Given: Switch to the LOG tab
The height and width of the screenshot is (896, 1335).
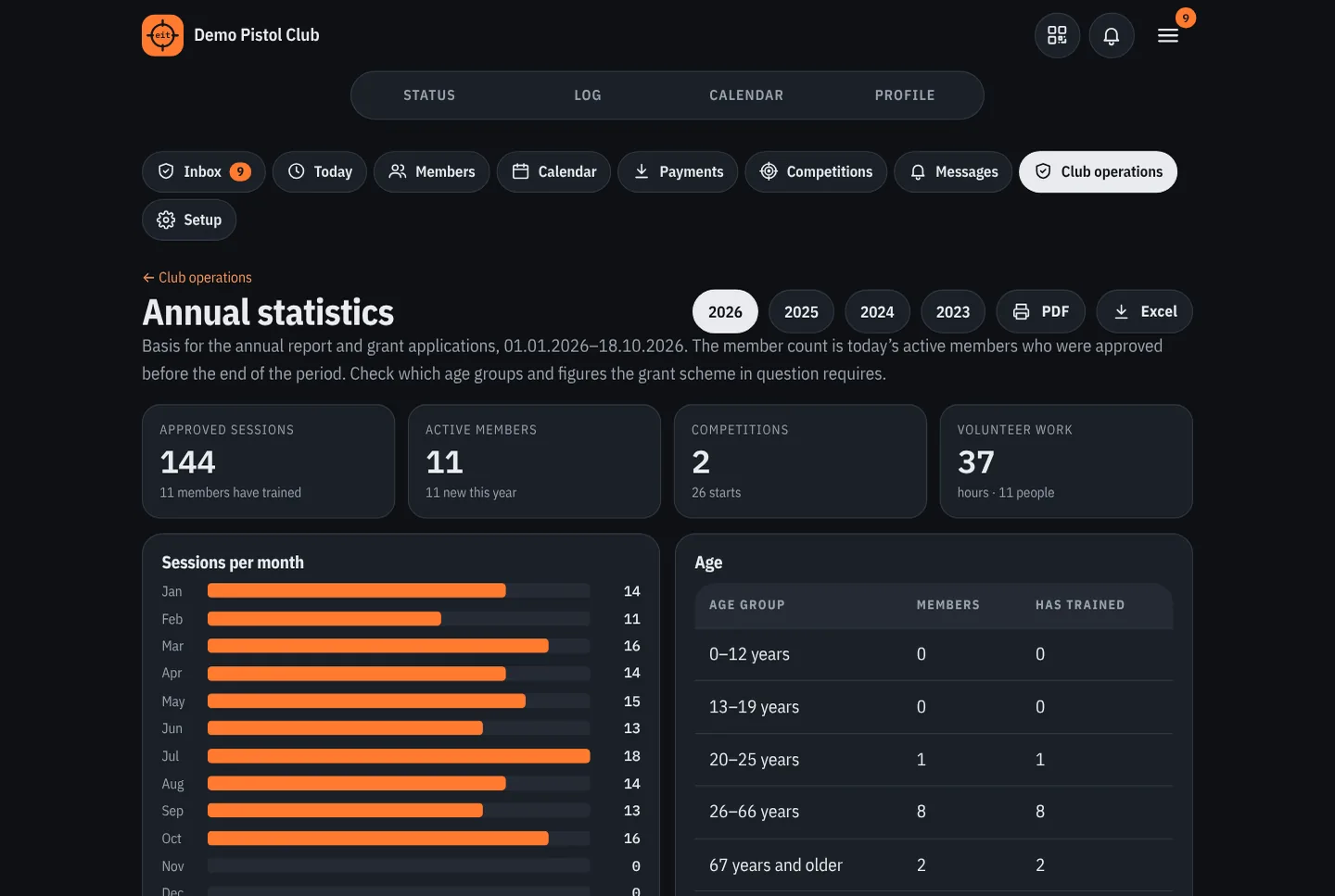Looking at the screenshot, I should pyautogui.click(x=588, y=95).
